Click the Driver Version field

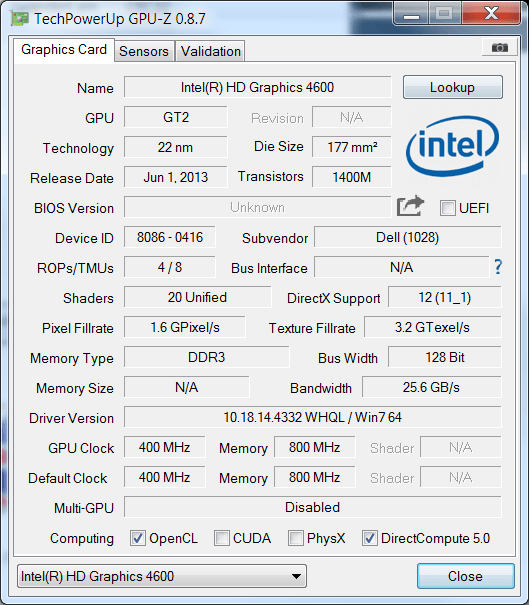[313, 417]
